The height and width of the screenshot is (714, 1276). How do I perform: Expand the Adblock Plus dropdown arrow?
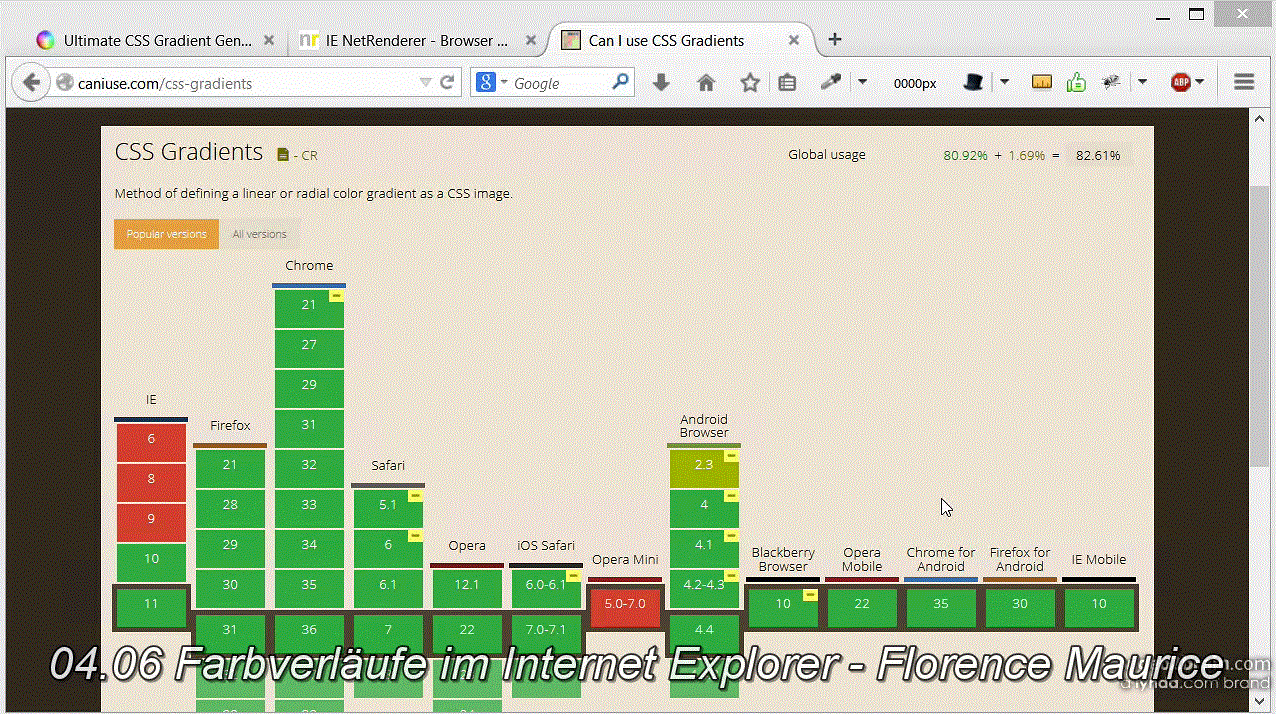tap(1200, 83)
